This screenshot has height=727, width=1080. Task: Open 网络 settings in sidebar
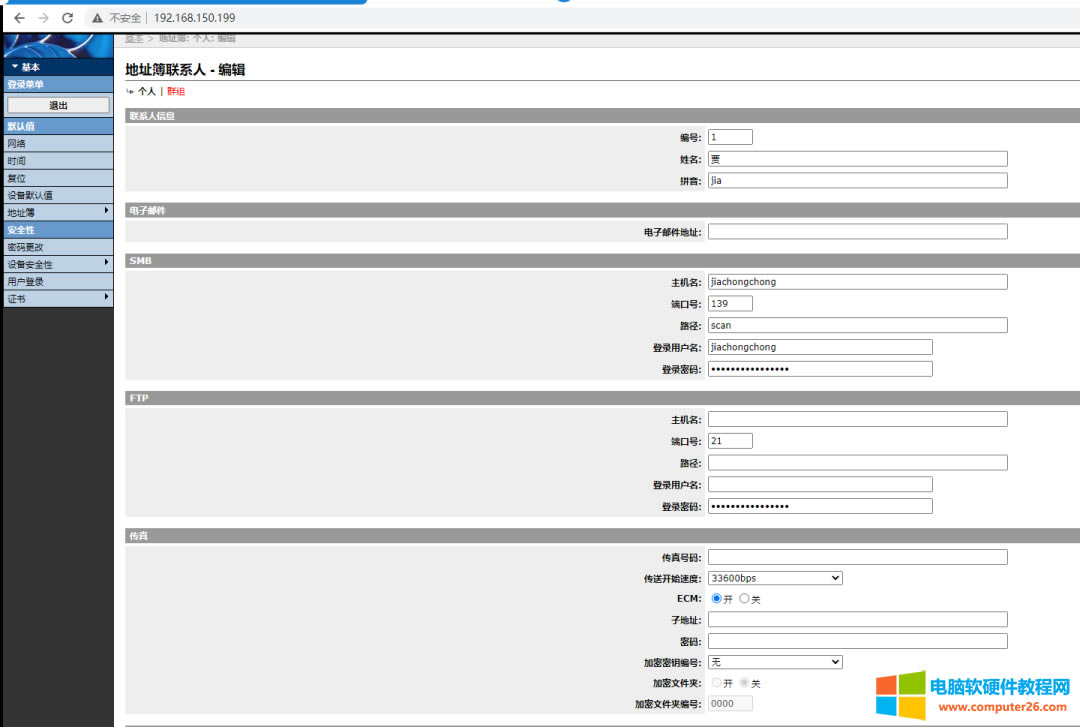57,143
